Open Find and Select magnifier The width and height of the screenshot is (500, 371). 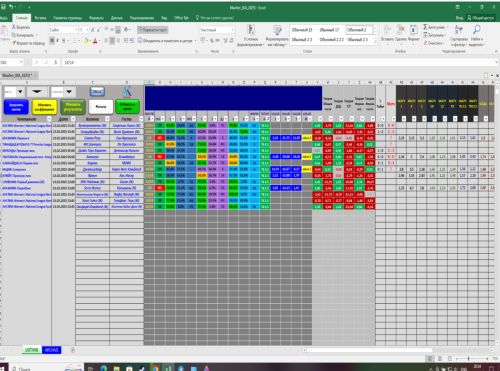tap(477, 35)
